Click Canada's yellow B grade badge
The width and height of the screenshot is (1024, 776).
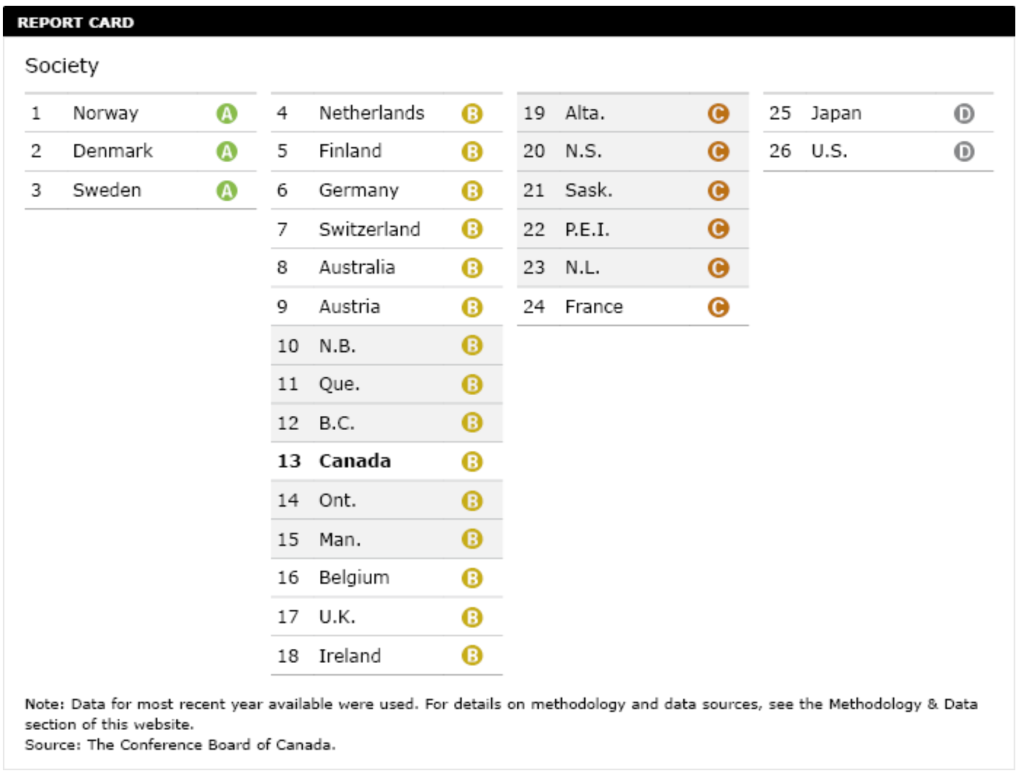472,462
